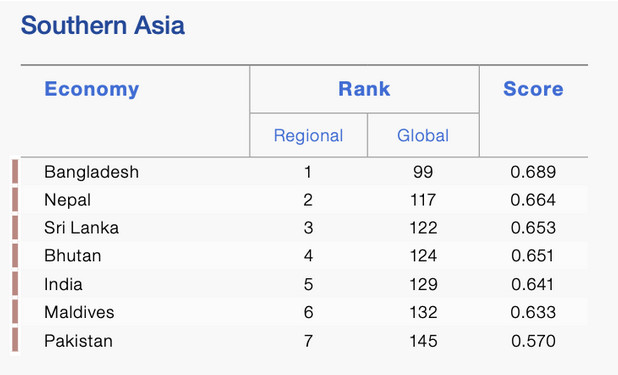Select the Economy column header

(91, 89)
